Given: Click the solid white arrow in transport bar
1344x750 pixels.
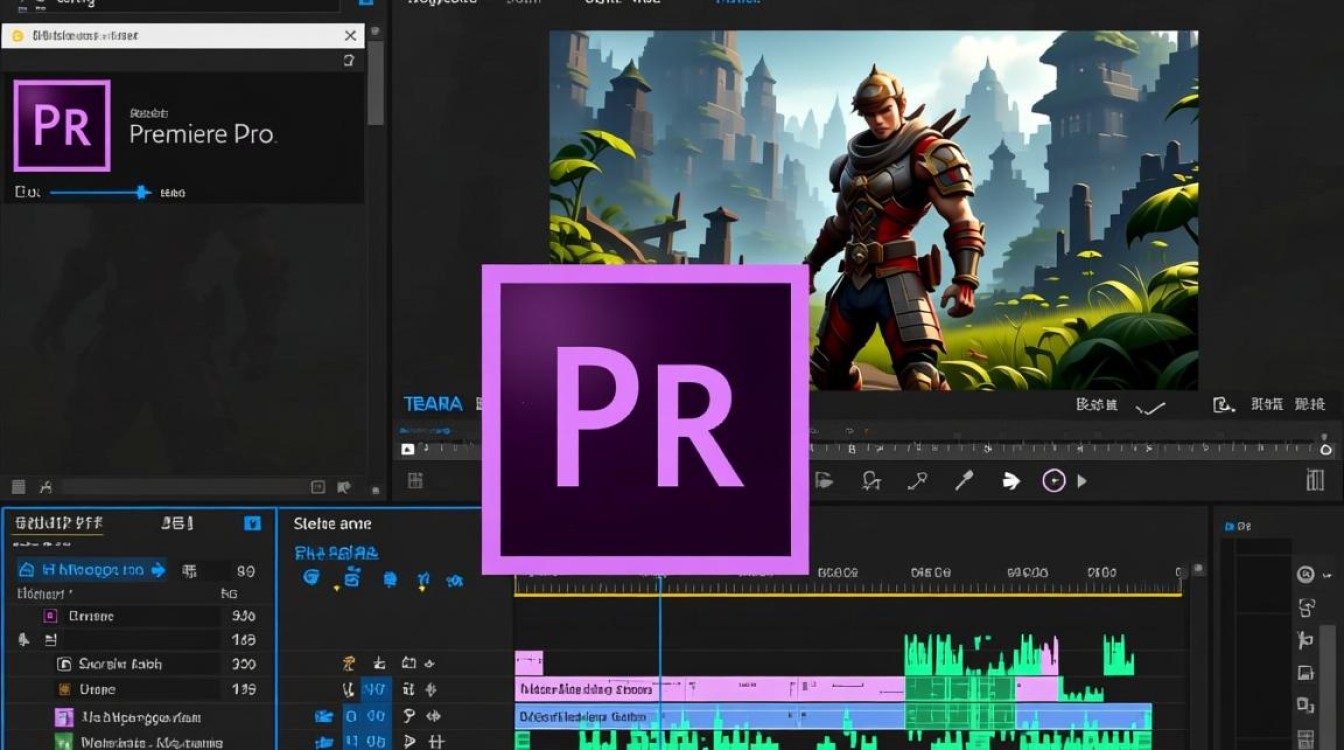Looking at the screenshot, I should pyautogui.click(x=1011, y=482).
